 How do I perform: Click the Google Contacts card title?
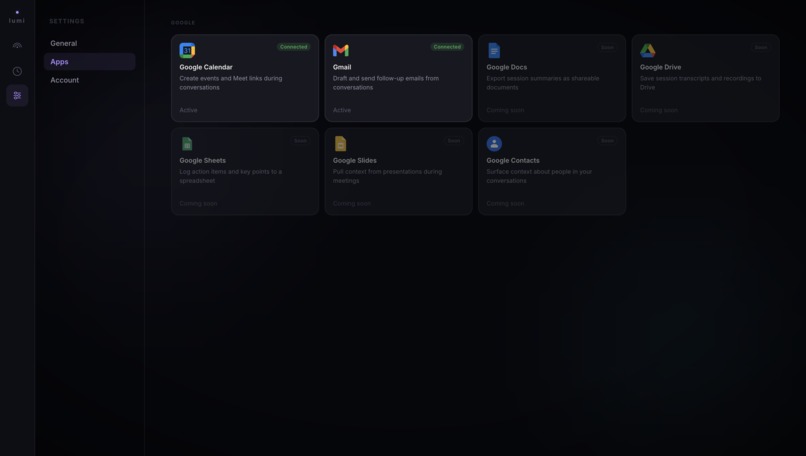512,160
